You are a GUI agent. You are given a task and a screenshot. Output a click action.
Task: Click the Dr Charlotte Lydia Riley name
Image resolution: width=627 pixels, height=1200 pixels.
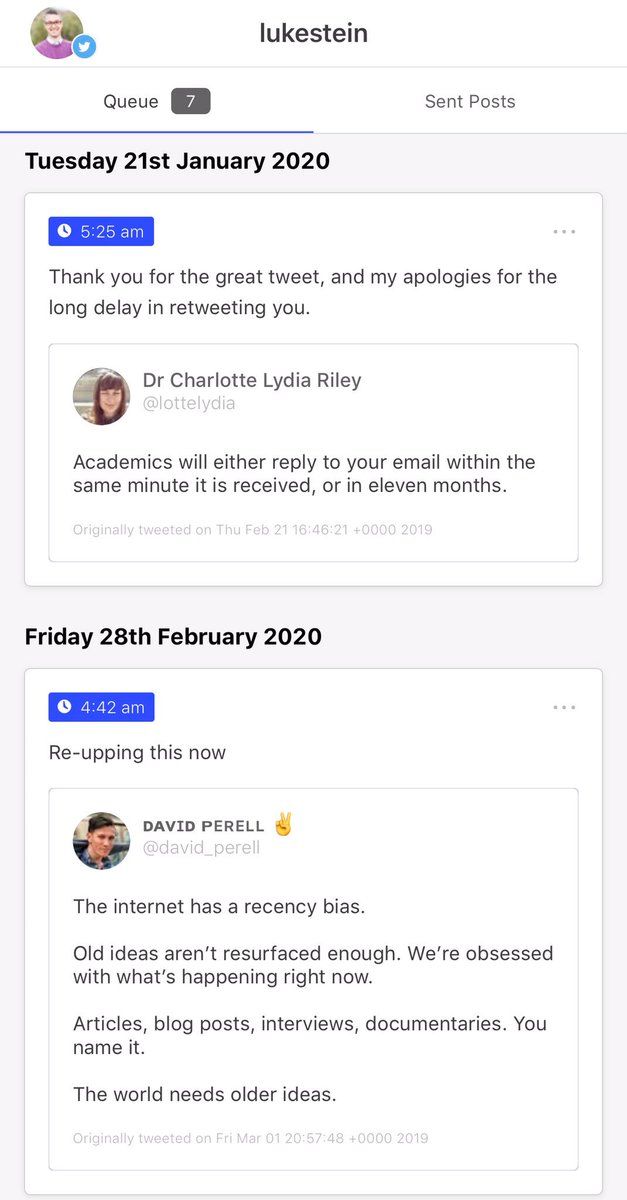[252, 380]
